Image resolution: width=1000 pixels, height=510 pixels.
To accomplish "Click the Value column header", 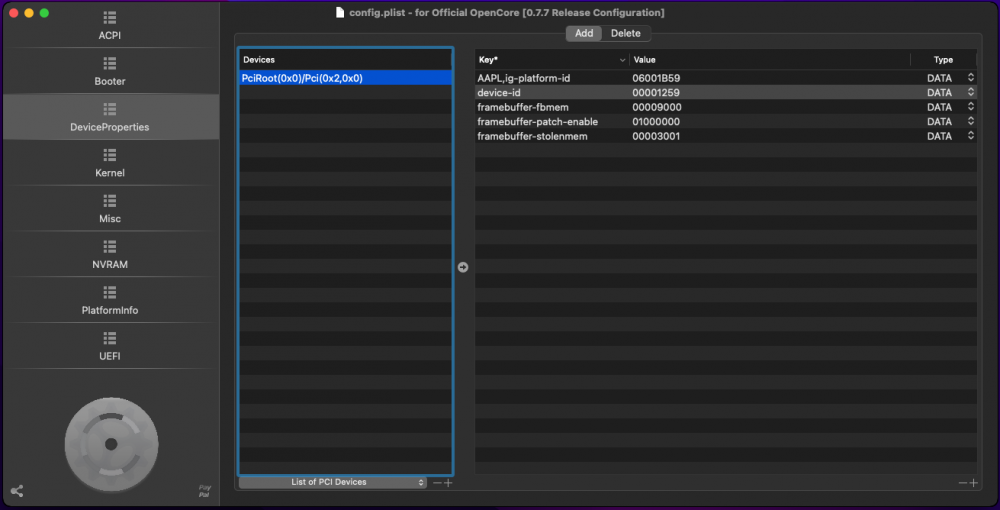I will (x=770, y=60).
